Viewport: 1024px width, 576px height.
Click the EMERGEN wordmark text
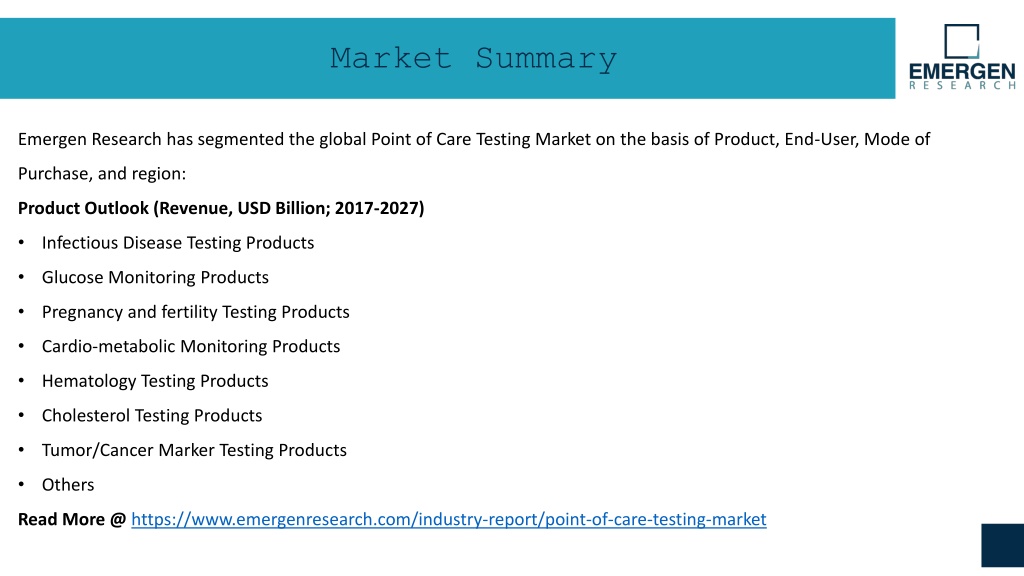coord(962,72)
